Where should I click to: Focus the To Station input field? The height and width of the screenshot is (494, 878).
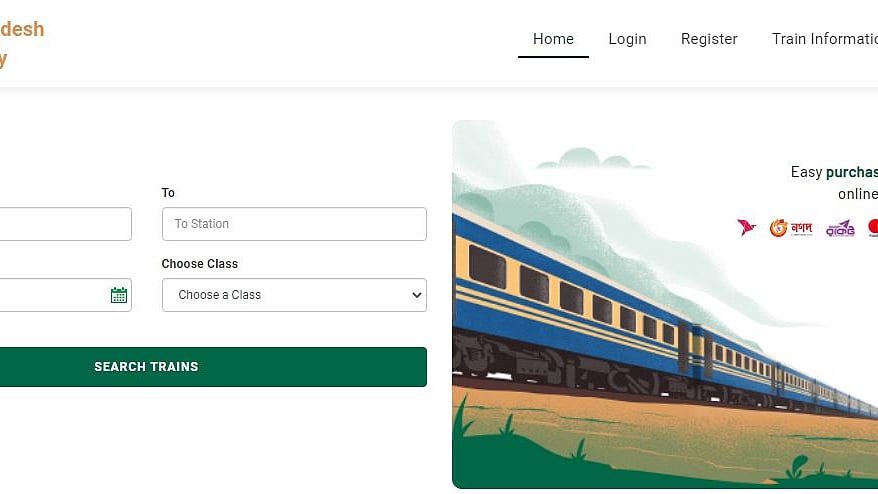coord(294,224)
